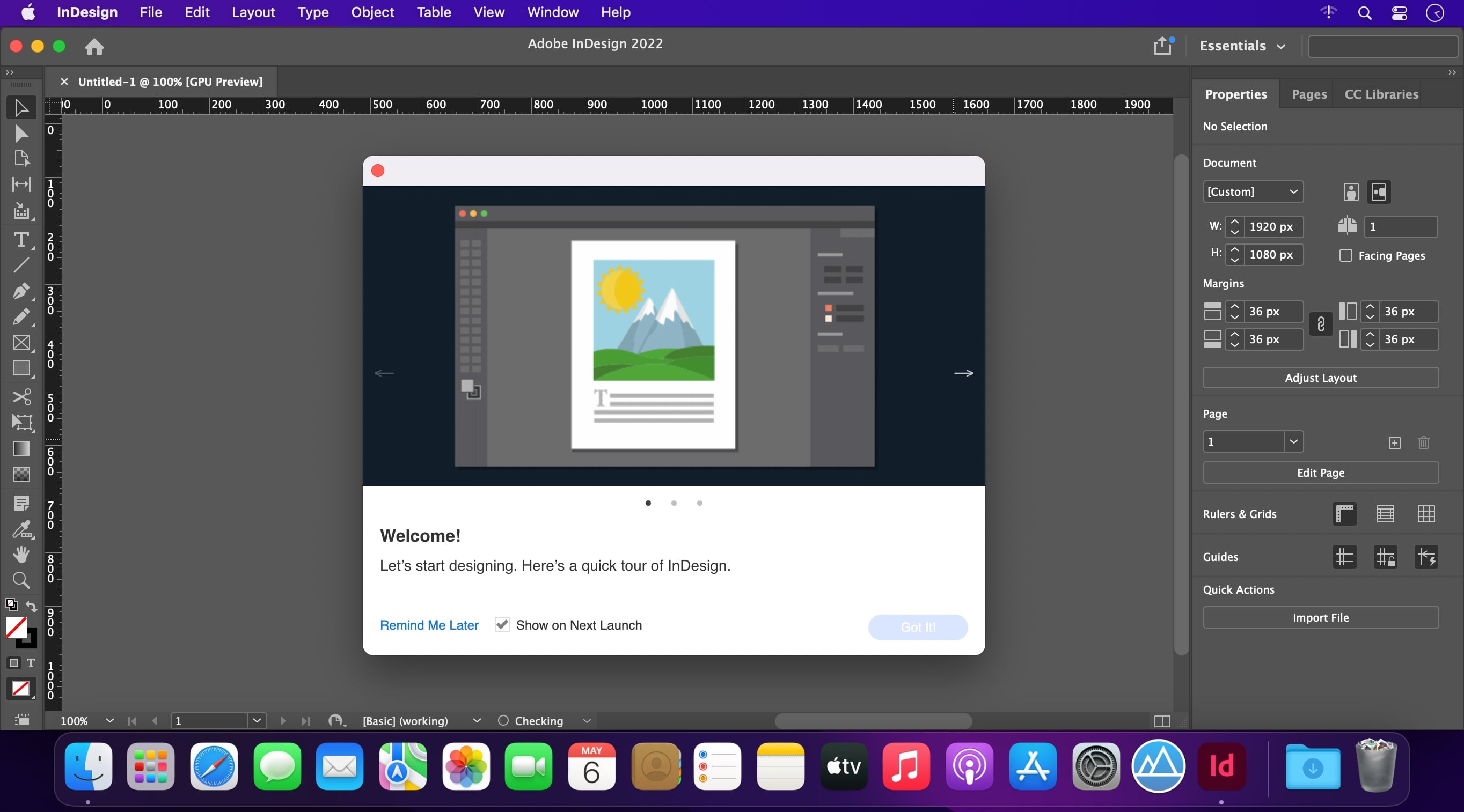Select the Gradient Swatch tool
The width and height of the screenshot is (1464, 812).
click(21, 448)
